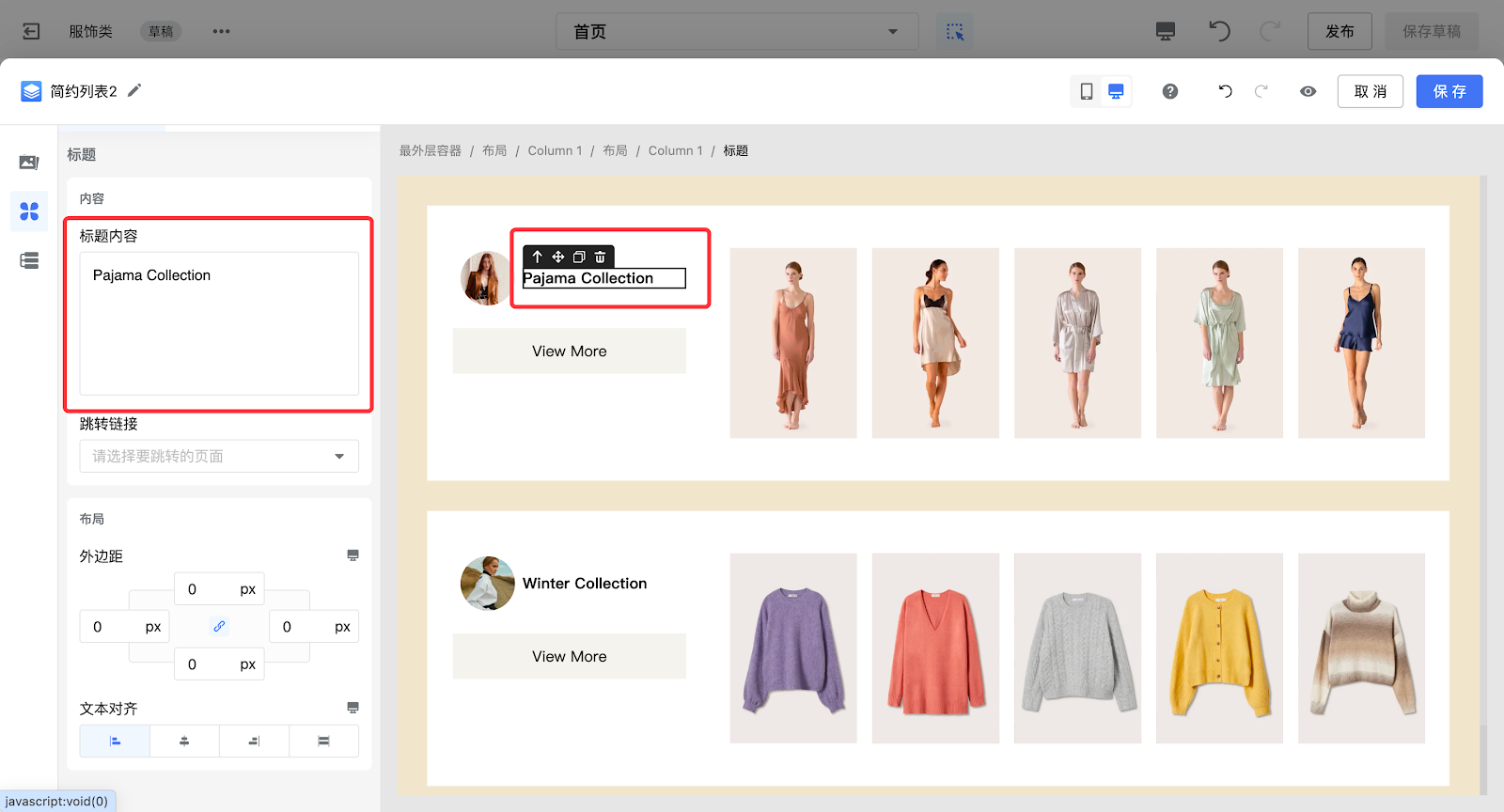
Task: Click 布局 in the breadcrumb path
Action: pyautogui.click(x=494, y=150)
